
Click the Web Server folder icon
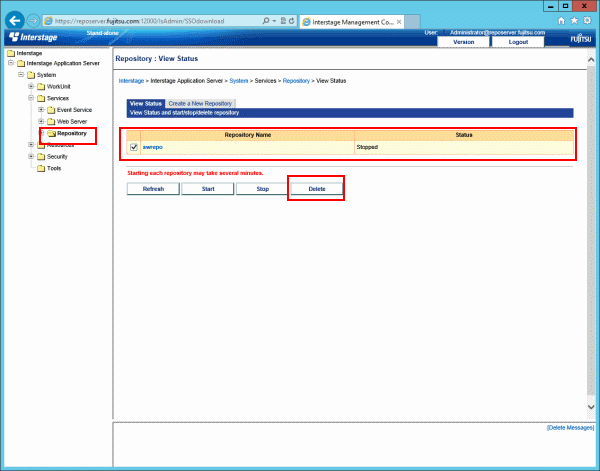click(x=51, y=122)
